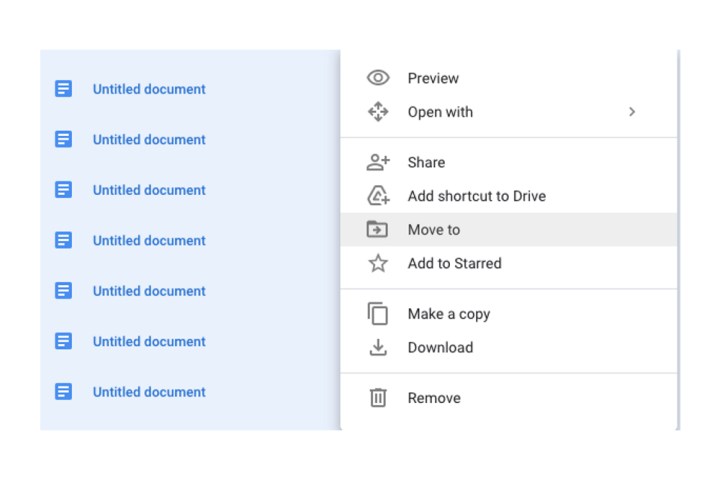Select the Open with menu entry
This screenshot has width=720, height=480.
pos(509,112)
